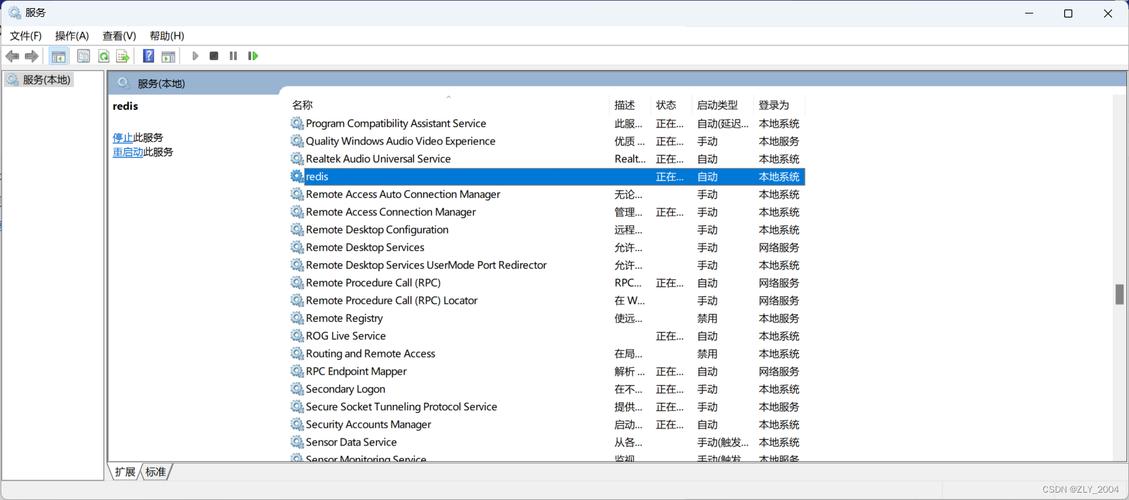Toggle the show/hide action pane icon
This screenshot has height=500, width=1129.
(168, 56)
